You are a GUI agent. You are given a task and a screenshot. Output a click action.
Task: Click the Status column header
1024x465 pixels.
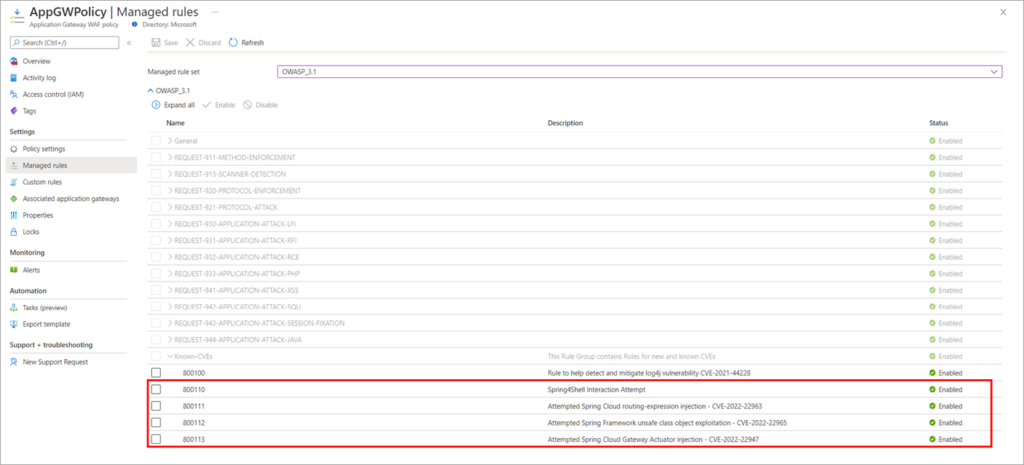[938, 123]
